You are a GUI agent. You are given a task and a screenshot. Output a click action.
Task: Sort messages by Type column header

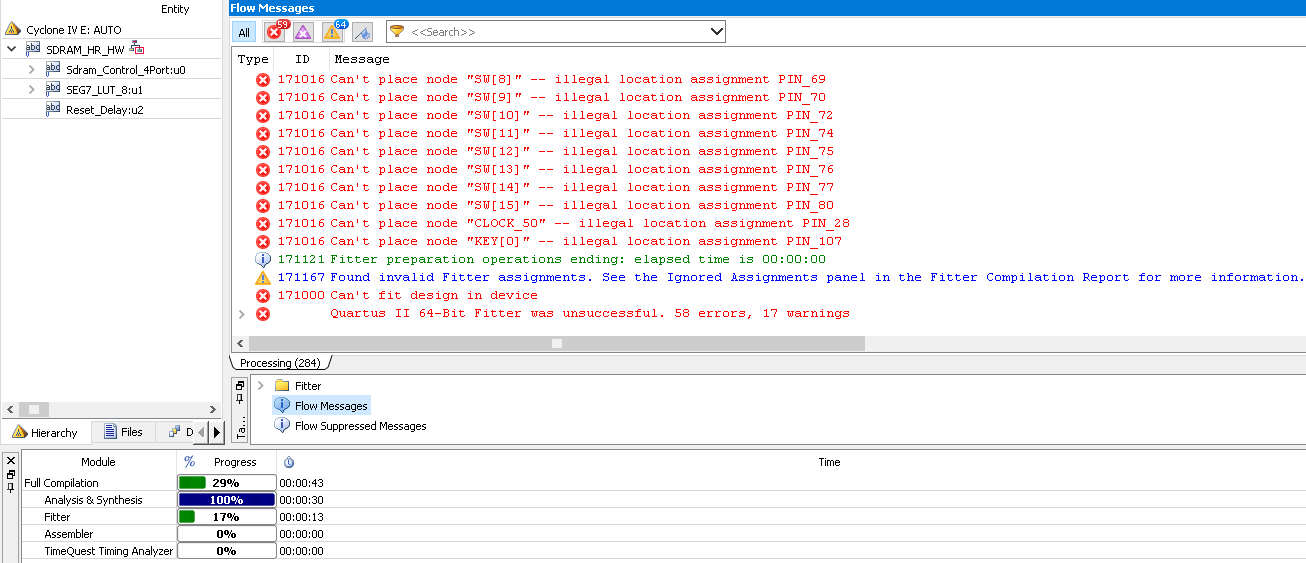click(253, 60)
